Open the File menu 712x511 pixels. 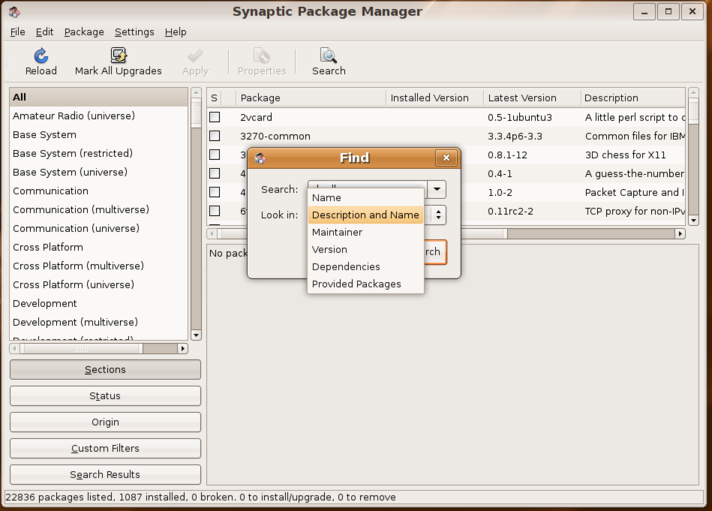17,32
